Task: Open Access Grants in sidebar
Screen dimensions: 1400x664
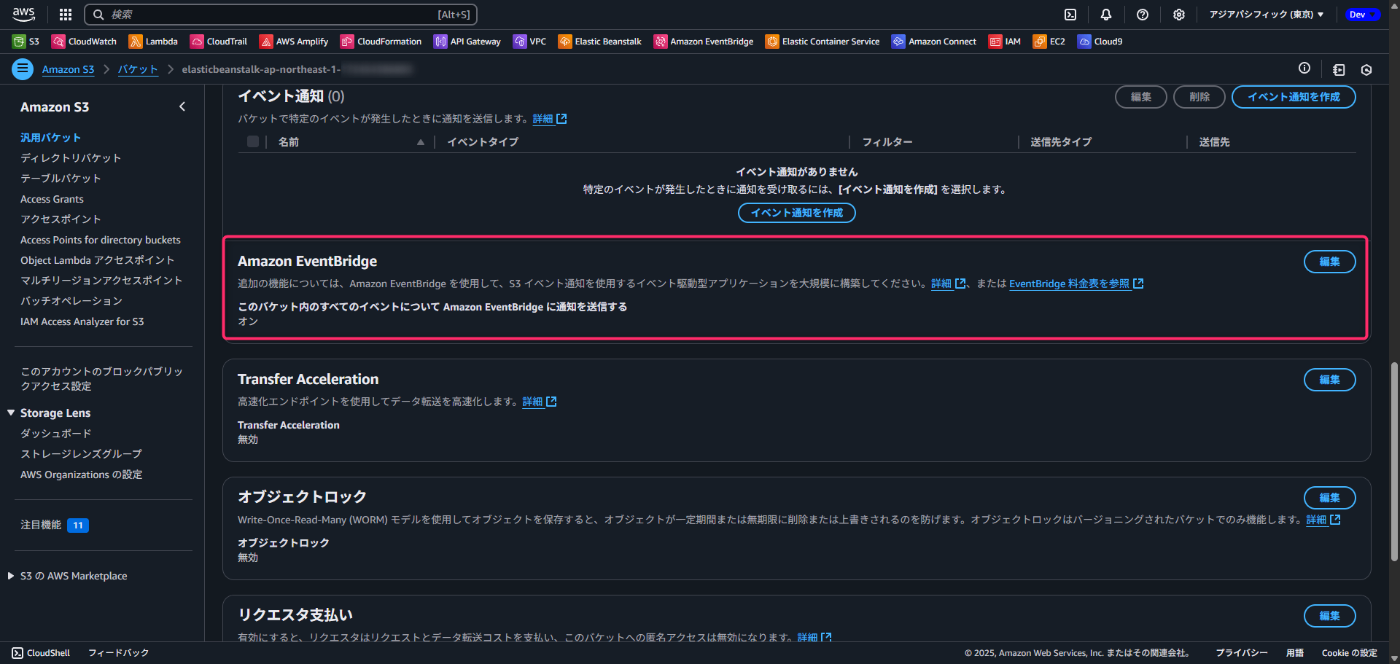Action: click(52, 199)
